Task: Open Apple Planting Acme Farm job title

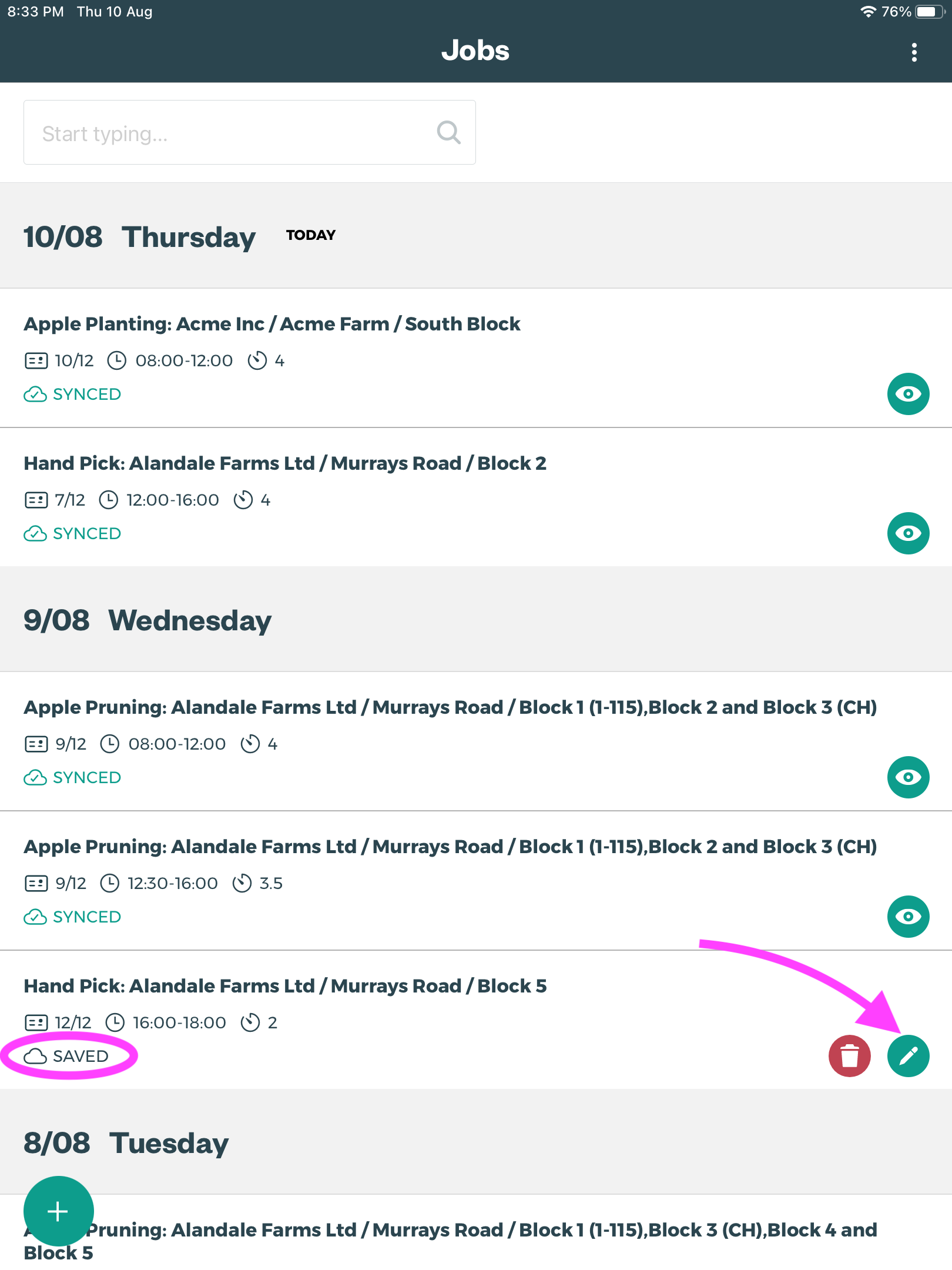Action: click(271, 324)
